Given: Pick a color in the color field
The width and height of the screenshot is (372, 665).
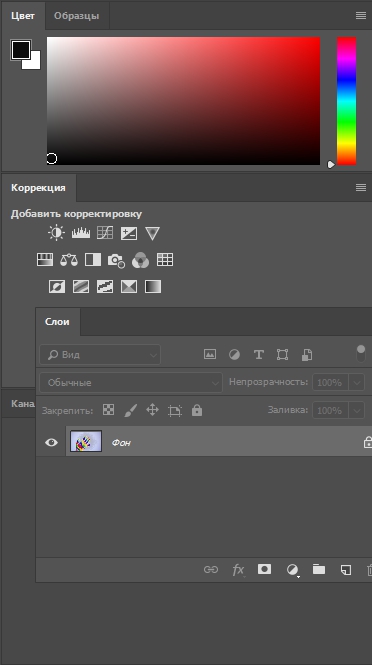Looking at the screenshot, I should 183,101.
